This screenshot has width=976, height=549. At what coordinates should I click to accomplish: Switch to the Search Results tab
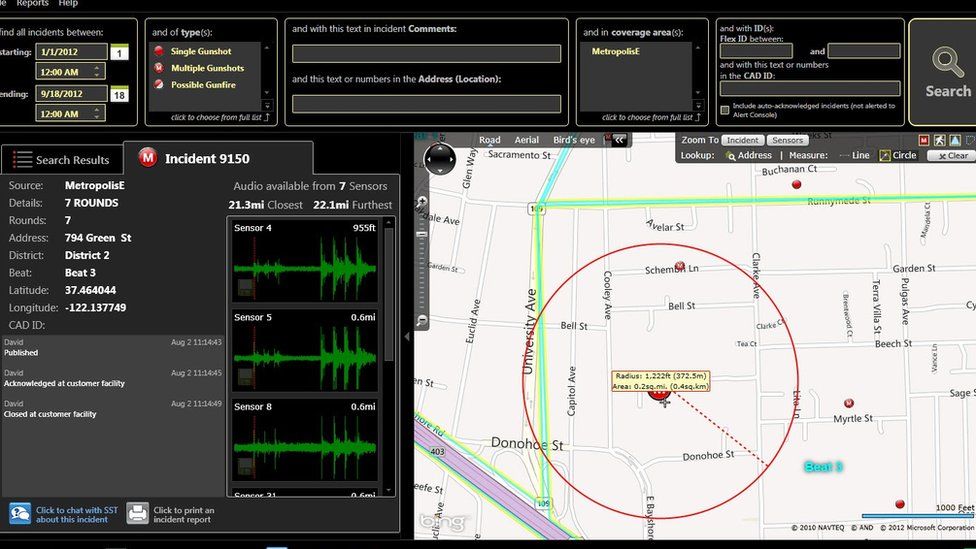pyautogui.click(x=60, y=160)
